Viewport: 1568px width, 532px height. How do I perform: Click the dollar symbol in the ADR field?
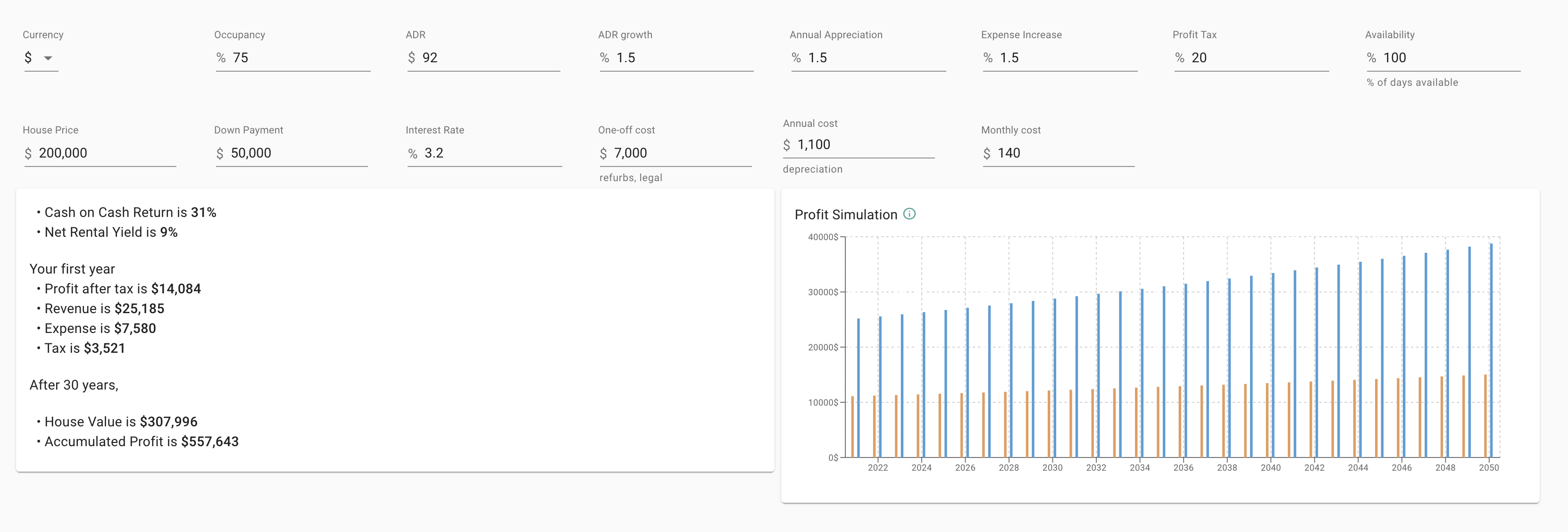pyautogui.click(x=411, y=58)
